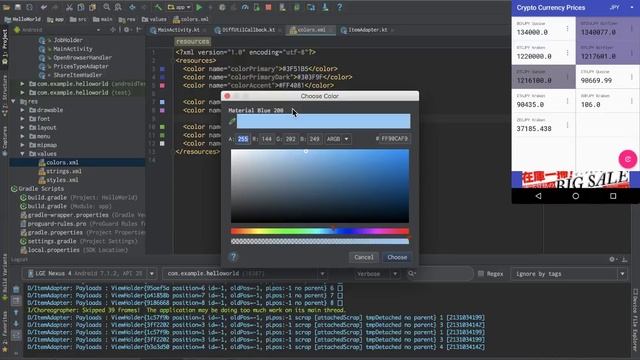640x360 pixels.
Task: Expand the drawable folder
Action: 22,110
